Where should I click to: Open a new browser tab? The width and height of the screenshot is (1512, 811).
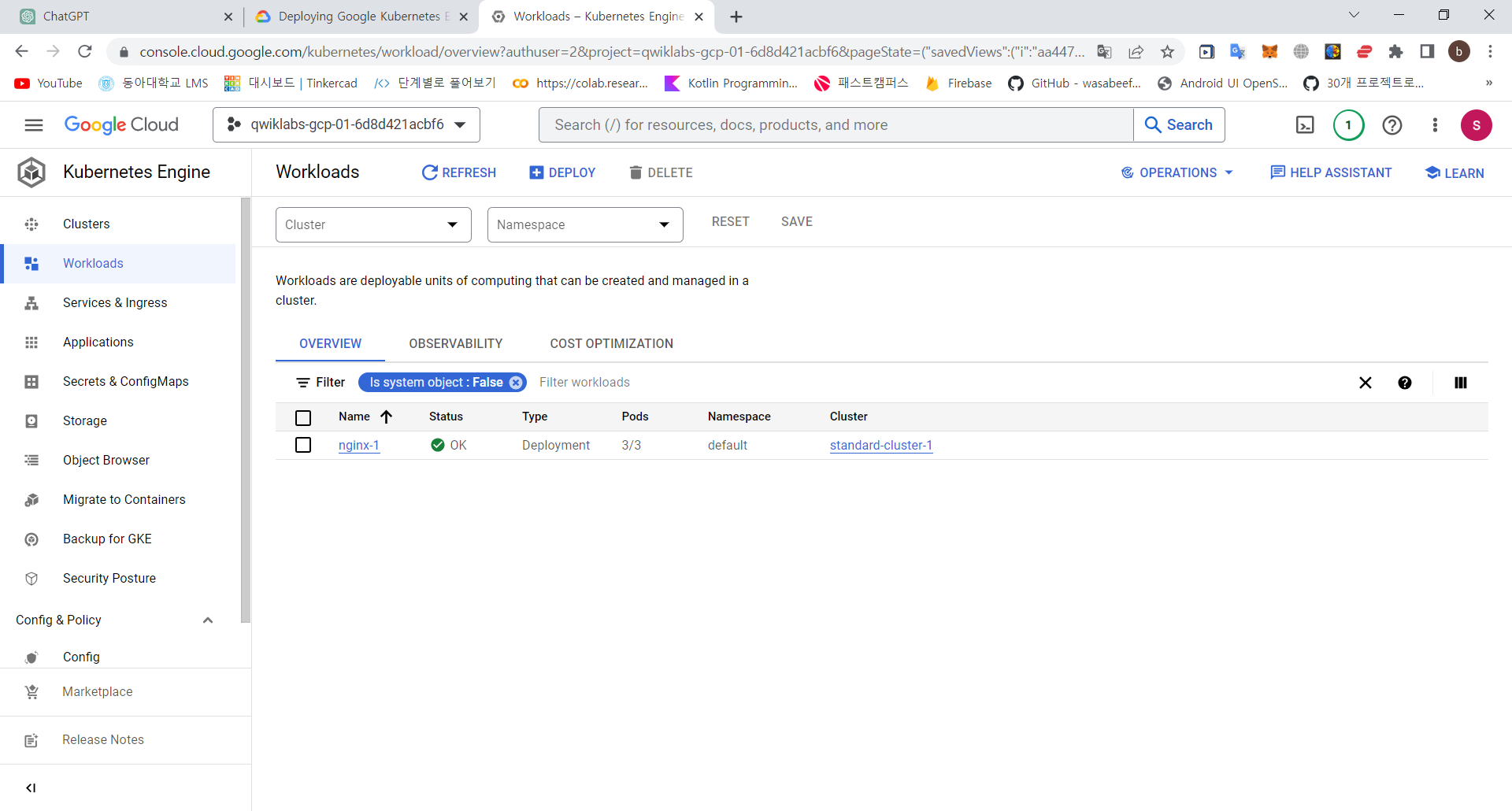[736, 17]
